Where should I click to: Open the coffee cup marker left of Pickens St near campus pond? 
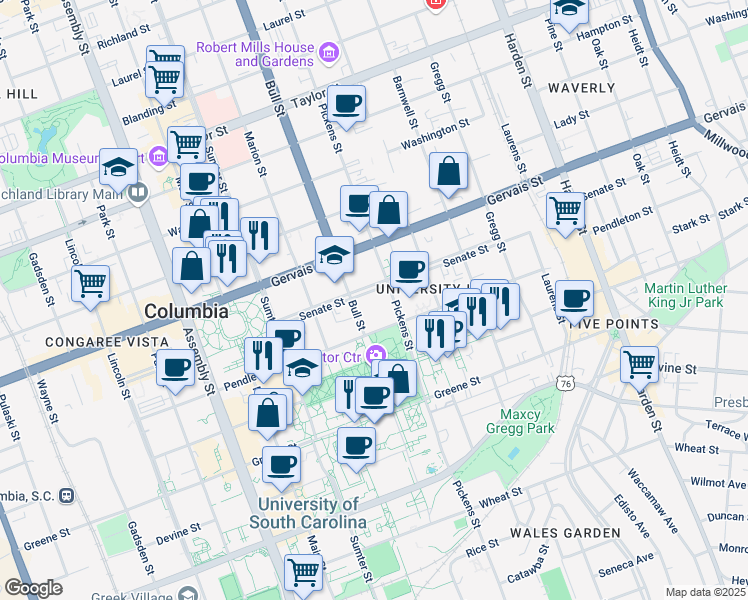(x=356, y=446)
